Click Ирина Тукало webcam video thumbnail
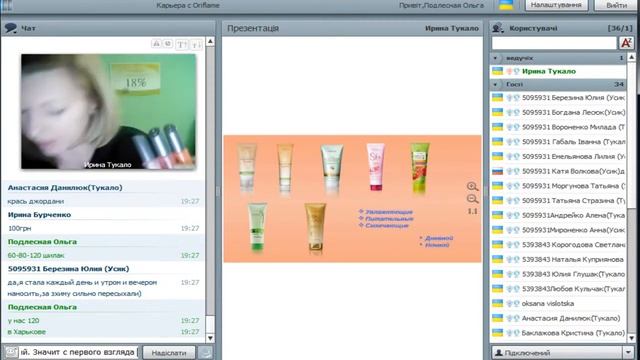 tap(109, 111)
